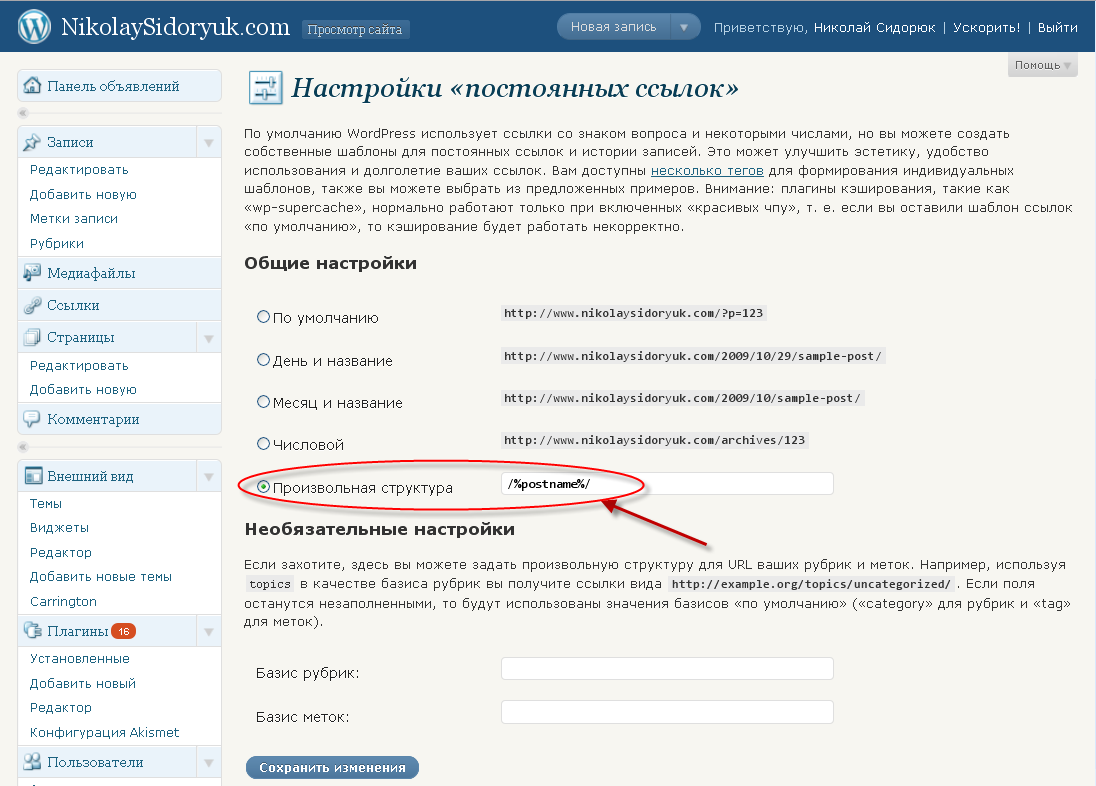Open the Виджеты submenu link

tap(59, 527)
